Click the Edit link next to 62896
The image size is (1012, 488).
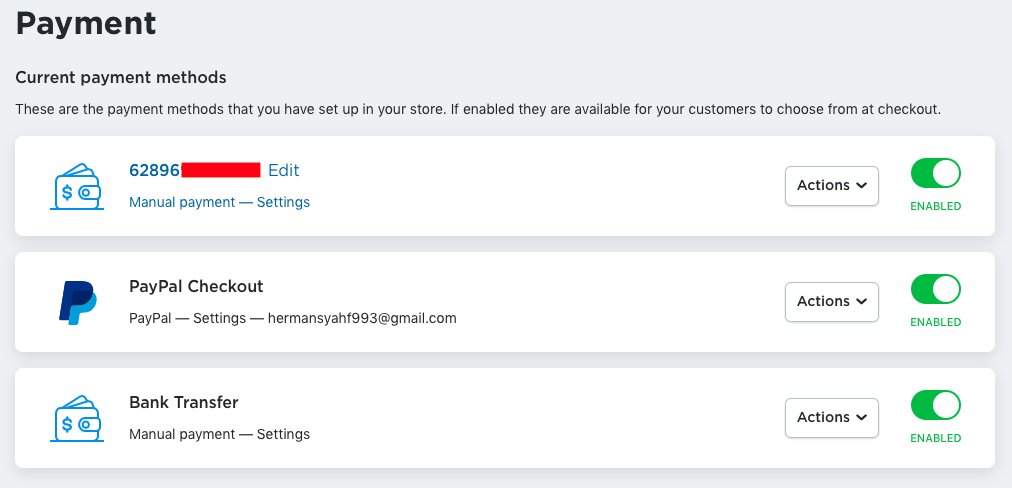(x=283, y=170)
